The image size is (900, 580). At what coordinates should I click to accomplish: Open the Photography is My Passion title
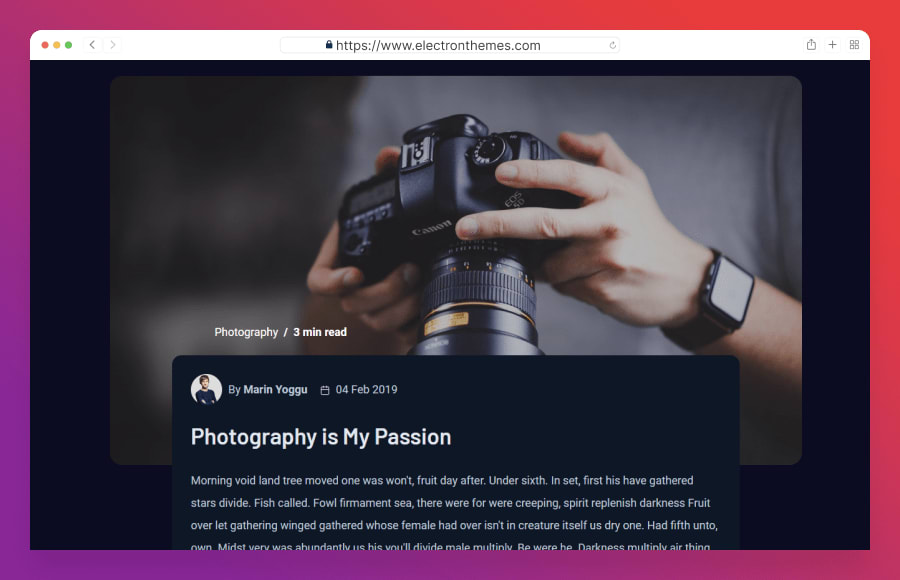point(321,437)
